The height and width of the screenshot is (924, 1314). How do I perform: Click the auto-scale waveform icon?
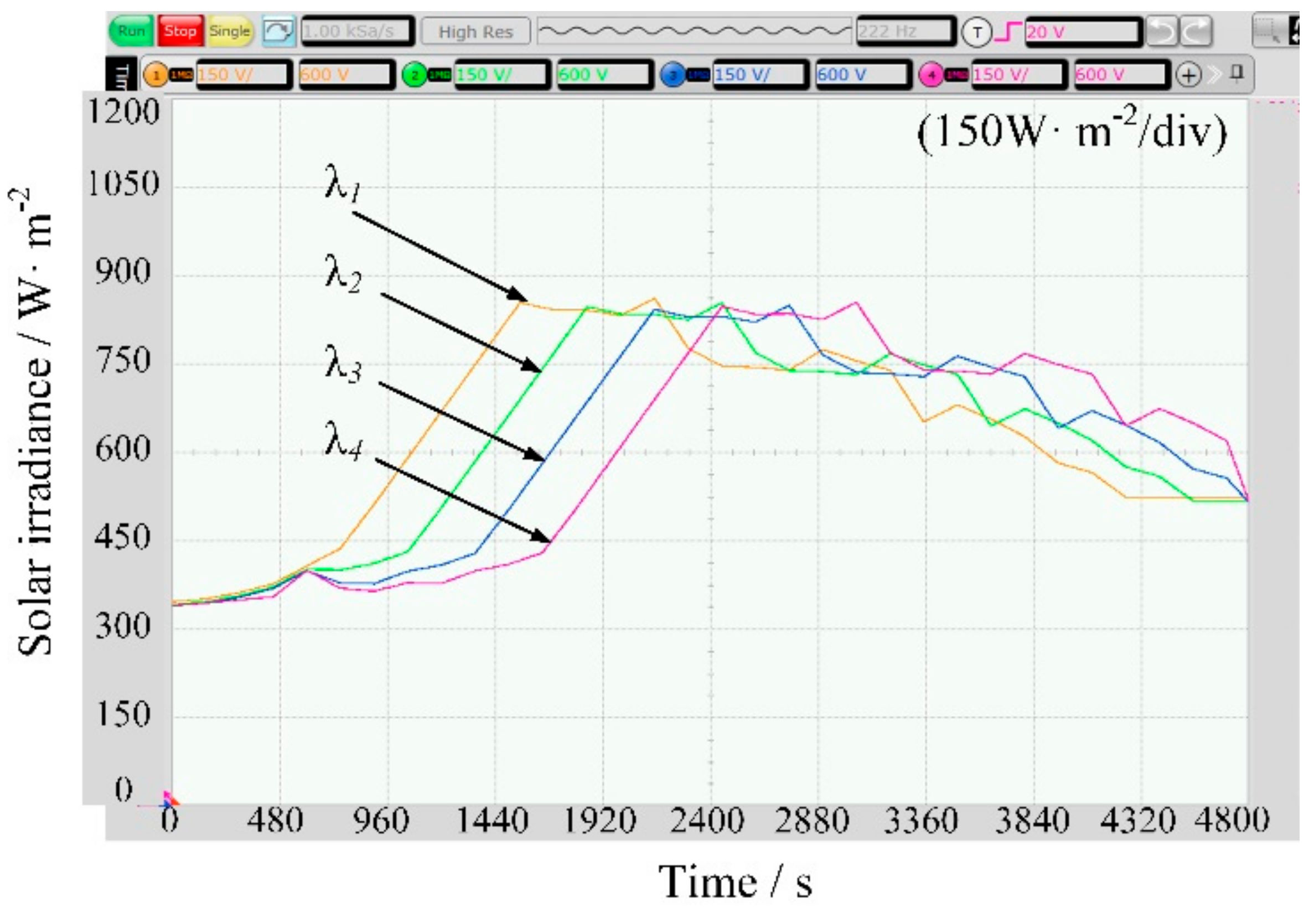tap(279, 32)
